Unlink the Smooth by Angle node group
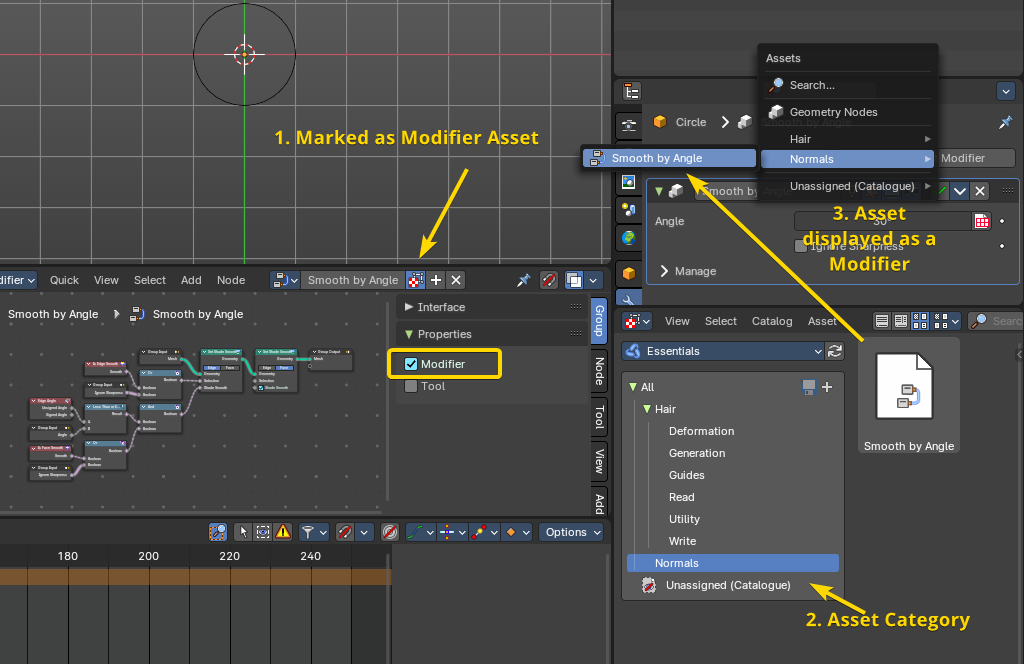Screen dimensions: 1024x664 [456, 280]
